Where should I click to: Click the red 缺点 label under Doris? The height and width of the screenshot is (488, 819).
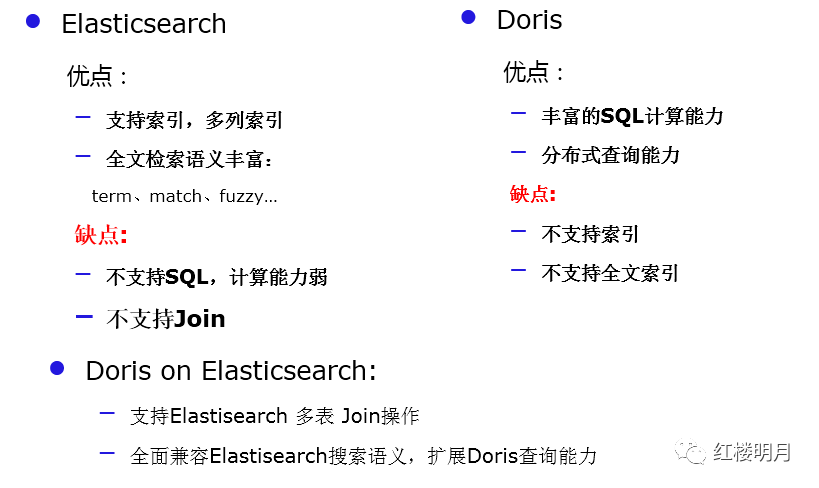point(533,194)
